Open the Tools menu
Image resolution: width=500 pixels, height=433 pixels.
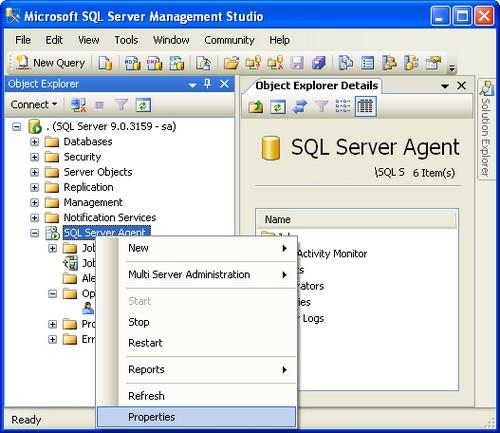(126, 40)
